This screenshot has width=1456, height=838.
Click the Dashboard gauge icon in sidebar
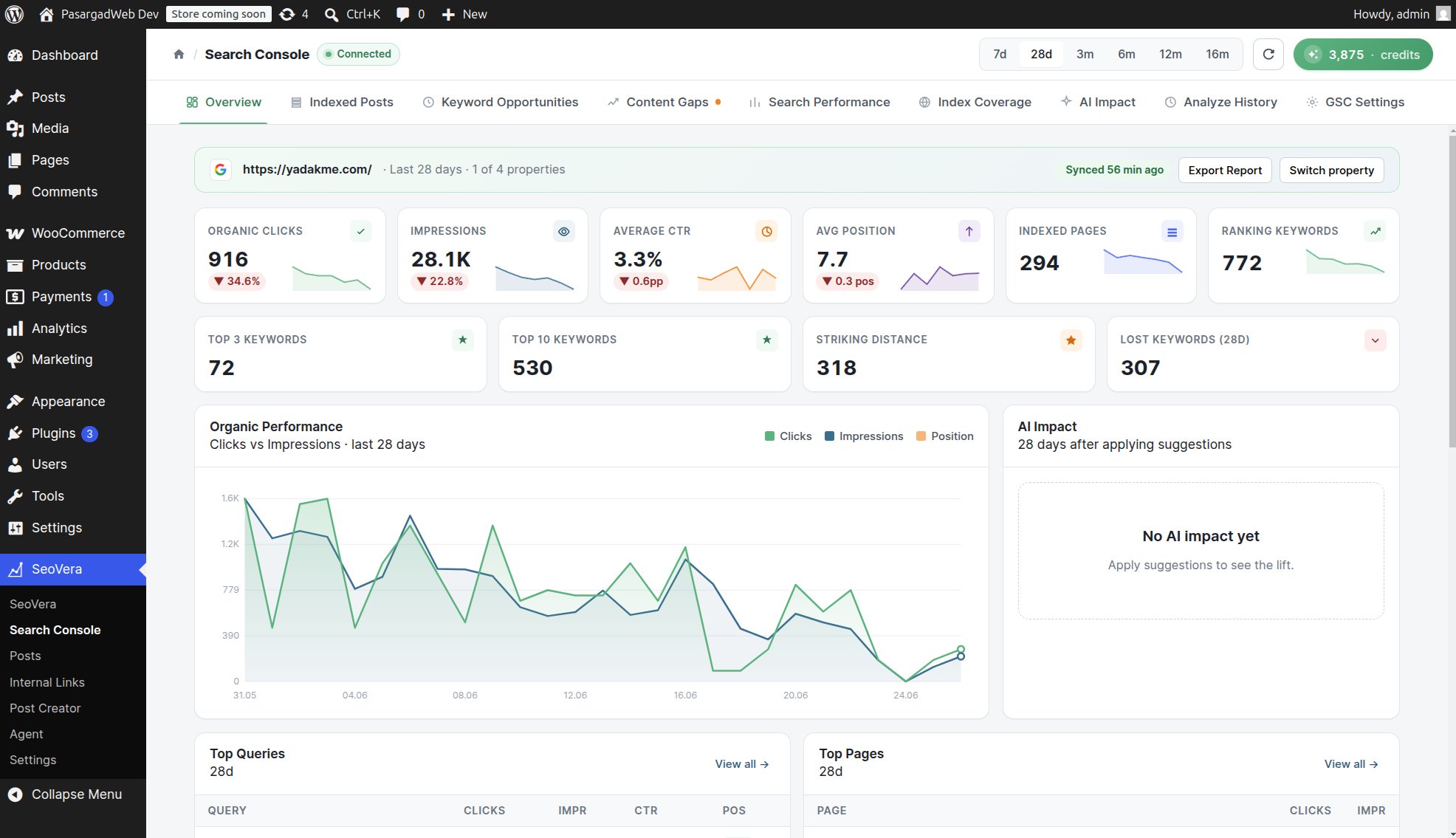click(x=15, y=55)
